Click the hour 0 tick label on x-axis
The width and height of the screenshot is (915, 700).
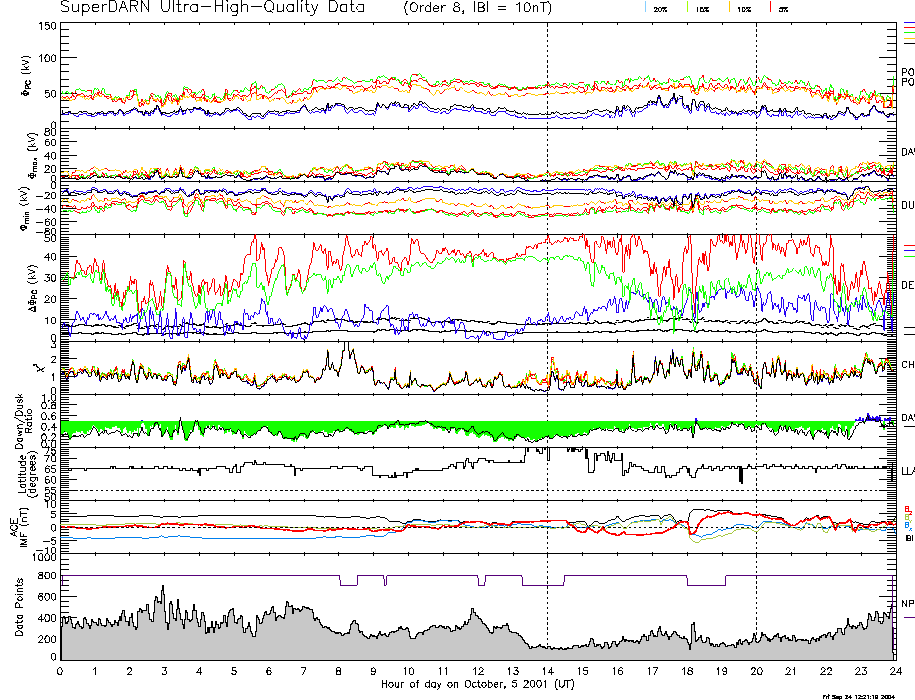pyautogui.click(x=61, y=671)
